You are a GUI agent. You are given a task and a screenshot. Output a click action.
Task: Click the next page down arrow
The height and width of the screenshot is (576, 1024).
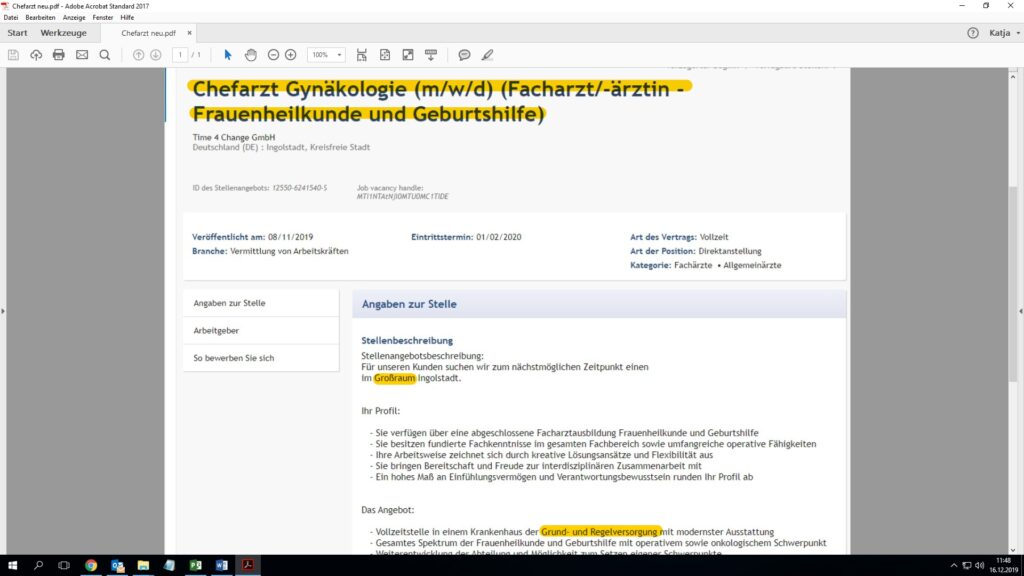pos(155,55)
